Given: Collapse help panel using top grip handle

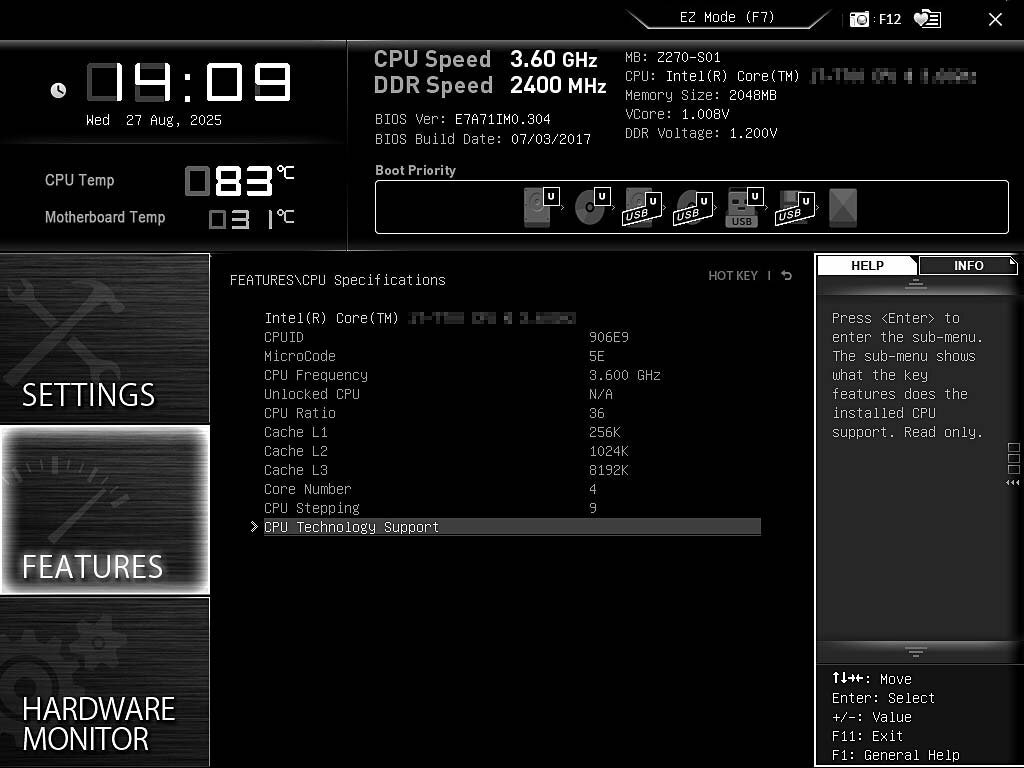Looking at the screenshot, I should (916, 285).
